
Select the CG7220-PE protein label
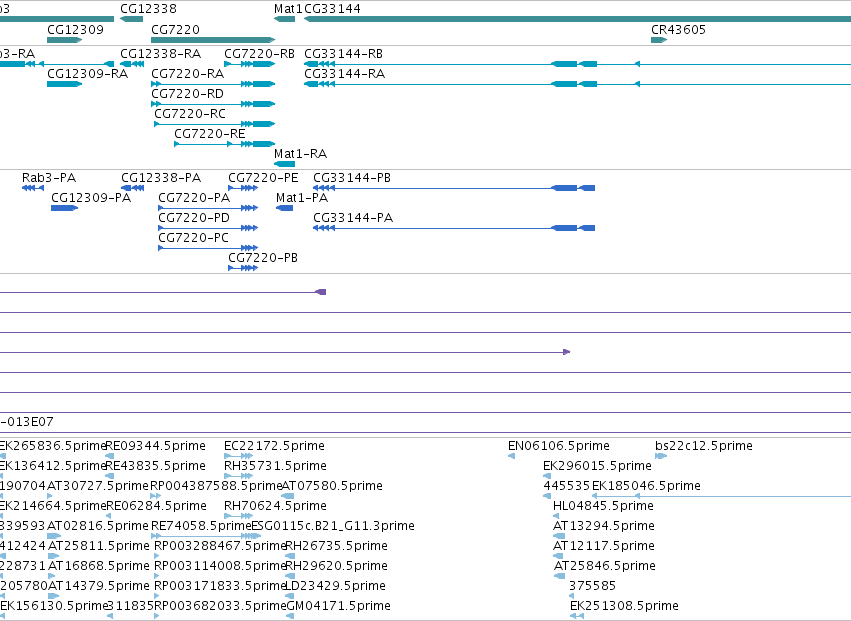pos(263,178)
